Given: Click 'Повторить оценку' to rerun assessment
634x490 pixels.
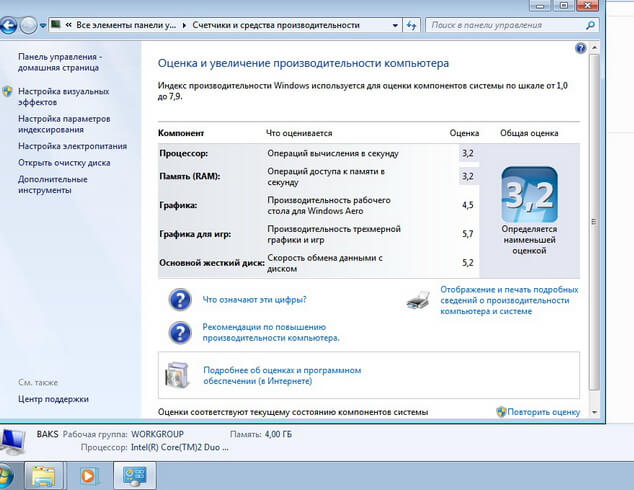Looking at the screenshot, I should (x=544, y=412).
